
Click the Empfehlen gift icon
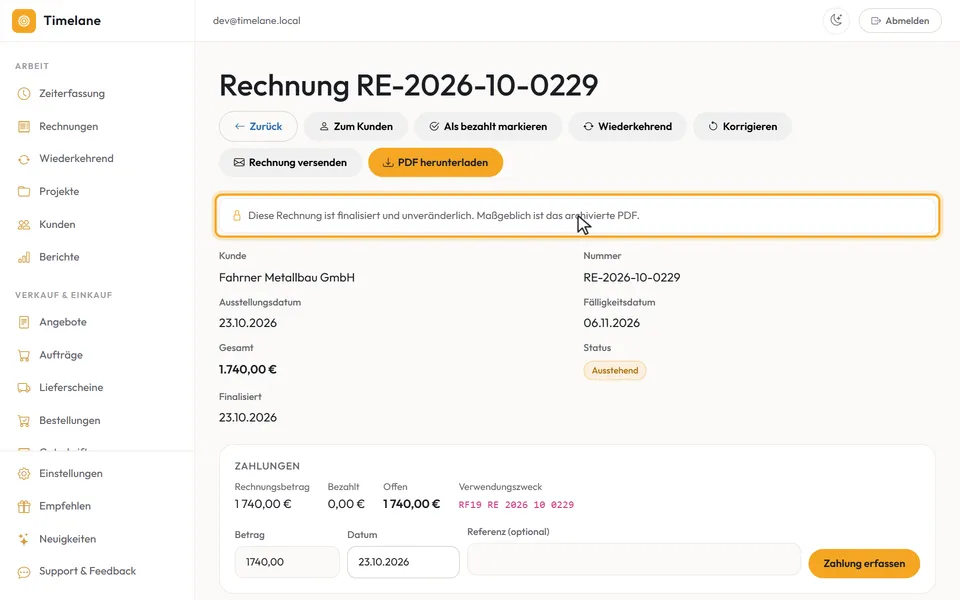pos(24,506)
